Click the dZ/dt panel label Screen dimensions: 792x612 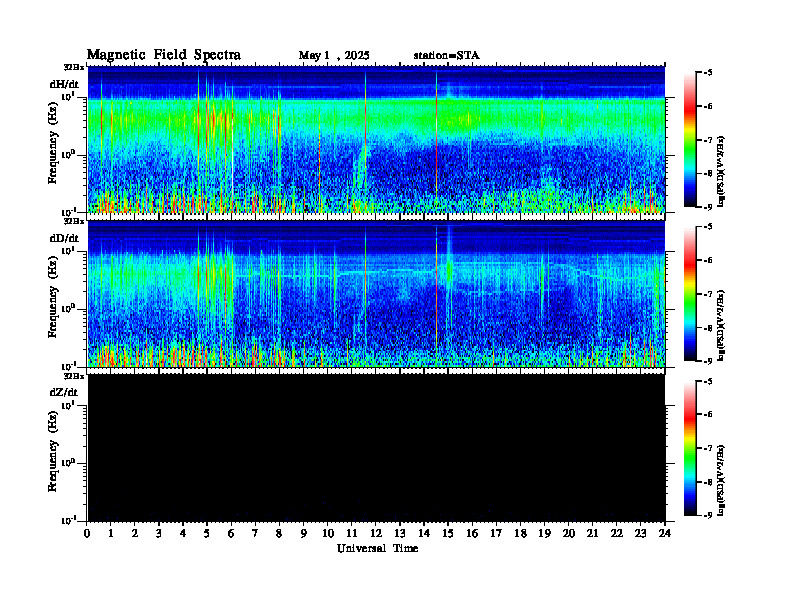click(x=64, y=392)
